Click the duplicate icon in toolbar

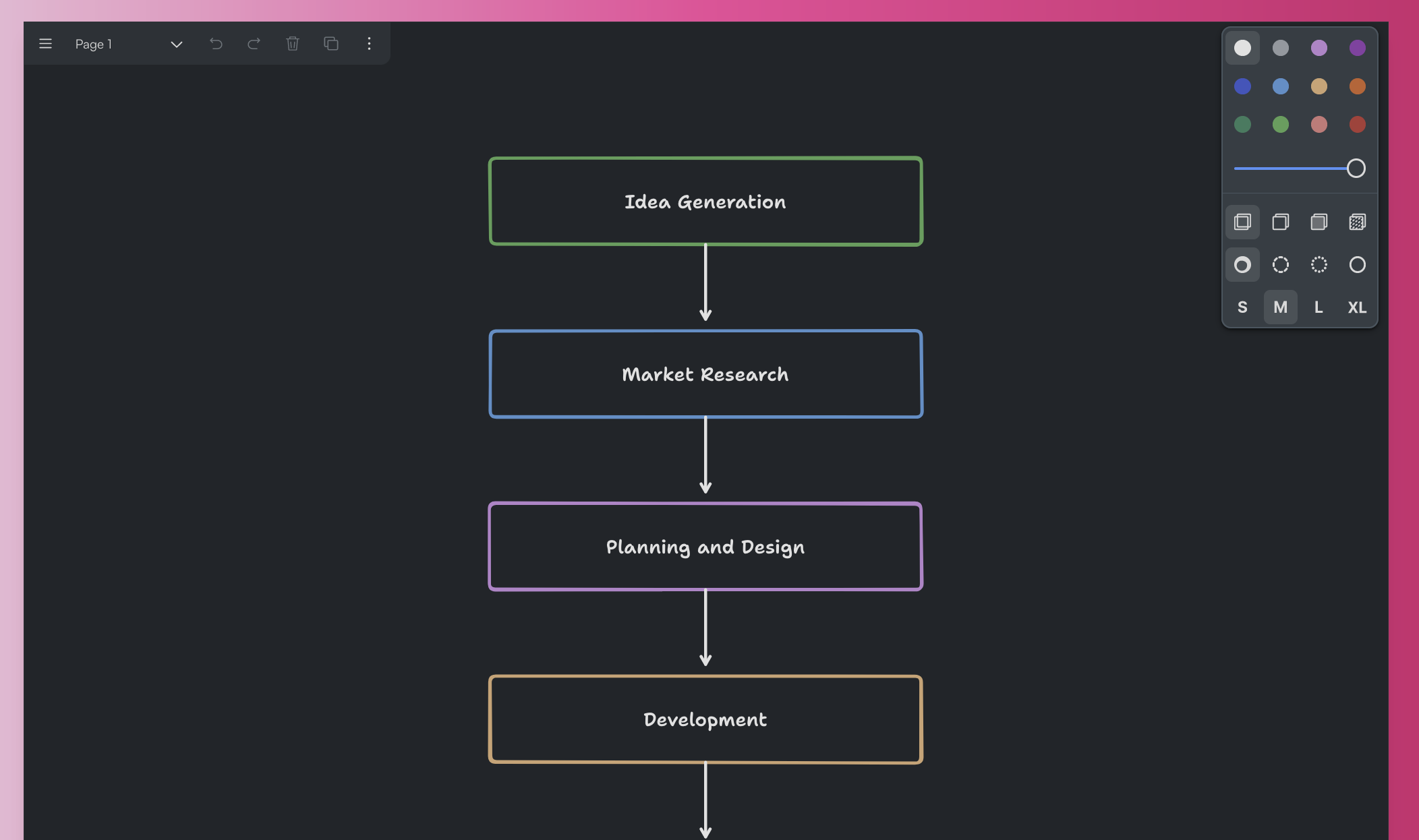pos(330,44)
